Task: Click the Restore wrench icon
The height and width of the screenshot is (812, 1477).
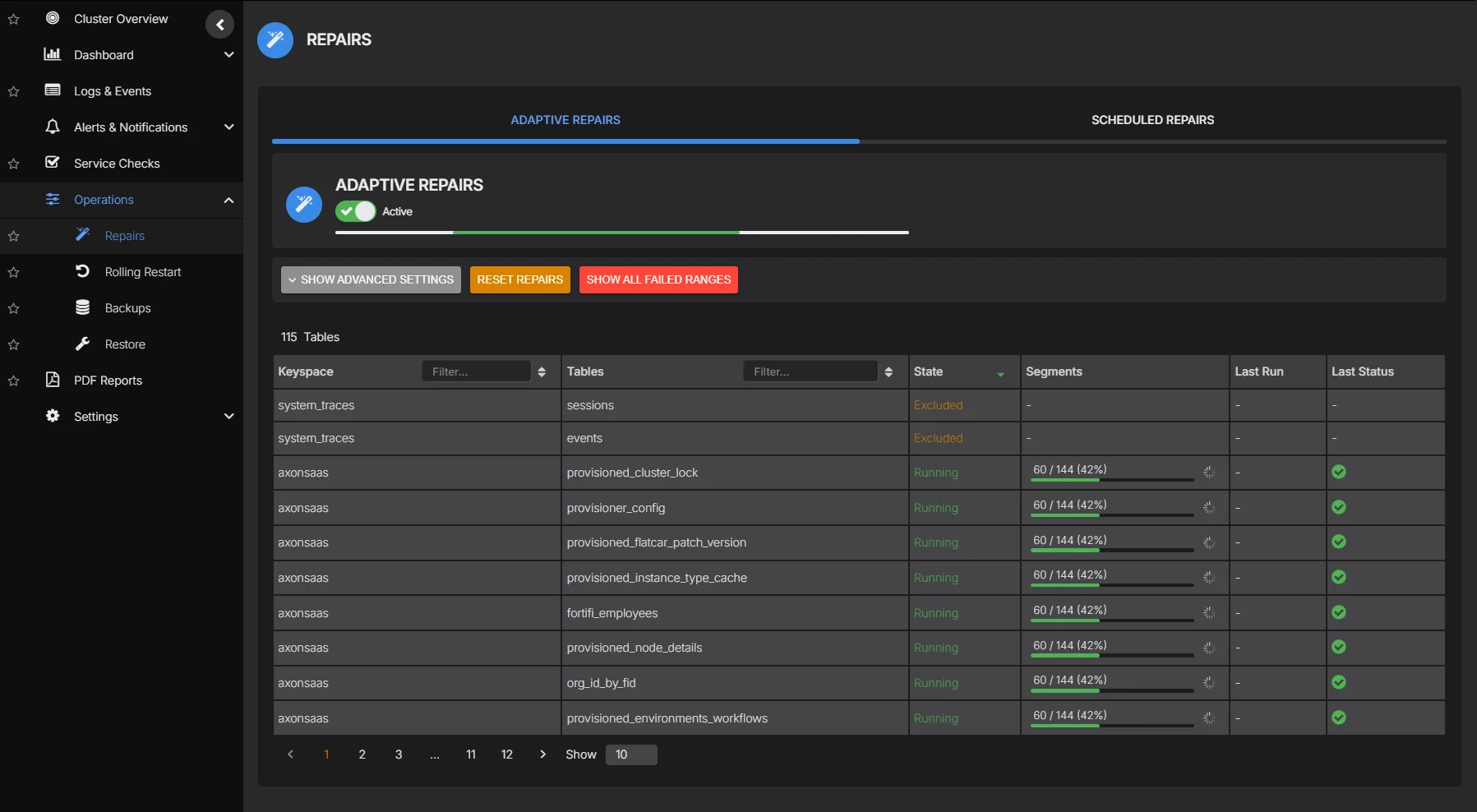Action: point(82,344)
